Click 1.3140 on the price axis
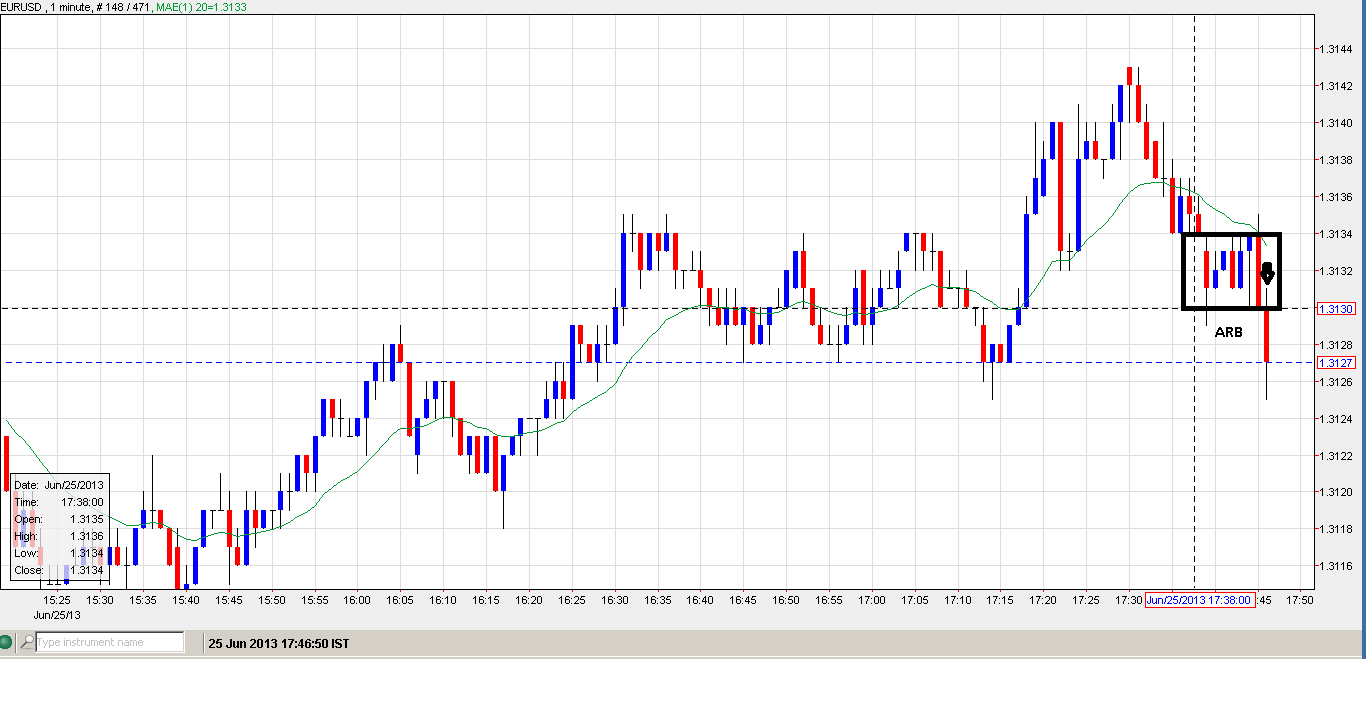Viewport: 1370px width, 728px height. (x=1337, y=123)
